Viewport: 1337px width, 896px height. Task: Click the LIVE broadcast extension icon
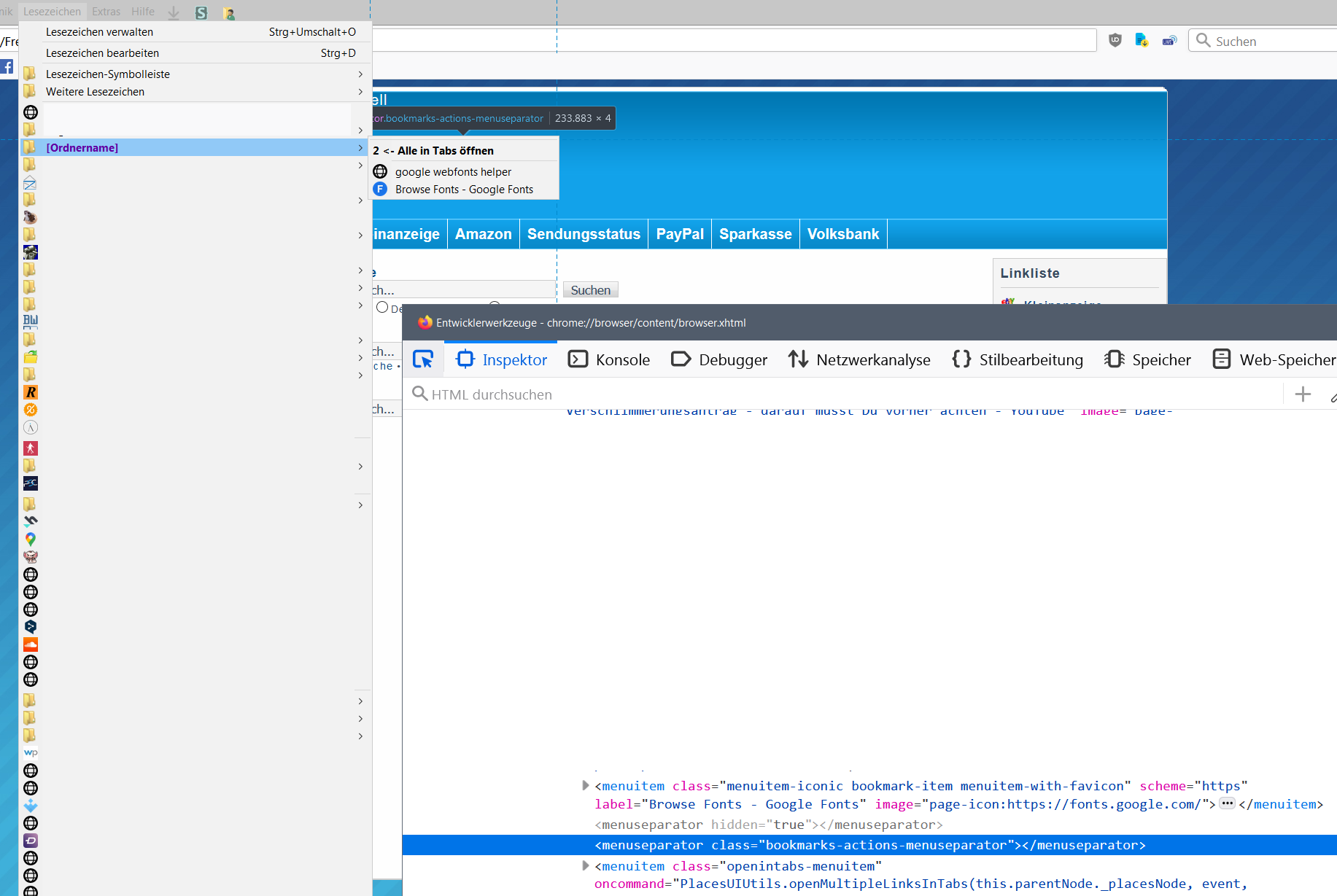pos(1169,41)
